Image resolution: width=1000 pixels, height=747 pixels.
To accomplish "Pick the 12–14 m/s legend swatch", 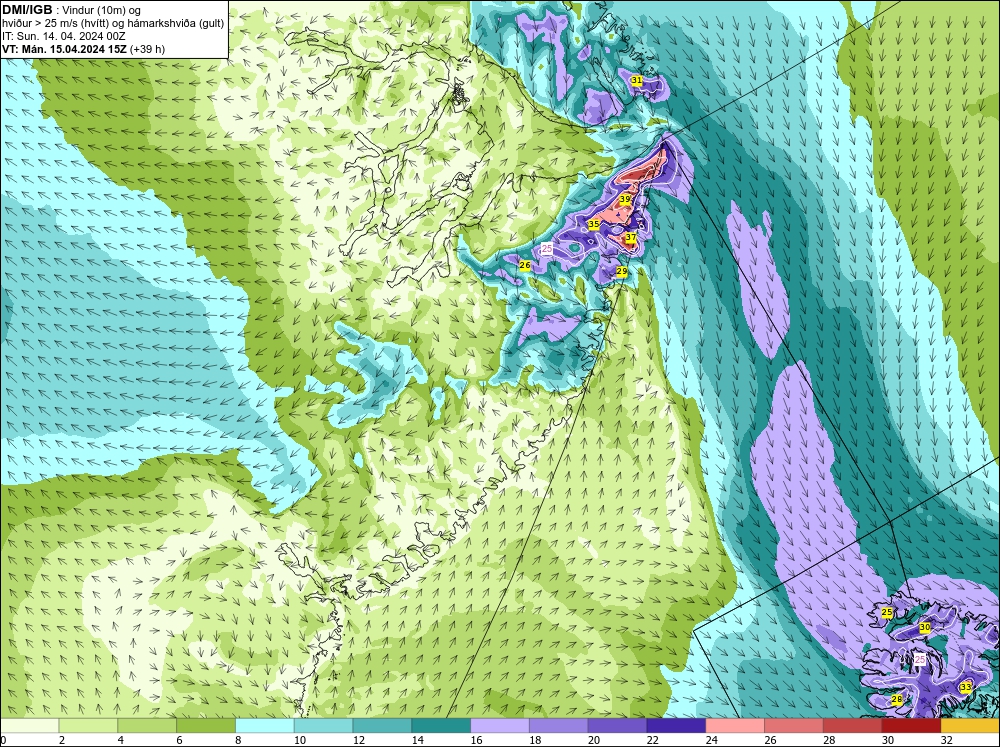I will click(x=382, y=726).
